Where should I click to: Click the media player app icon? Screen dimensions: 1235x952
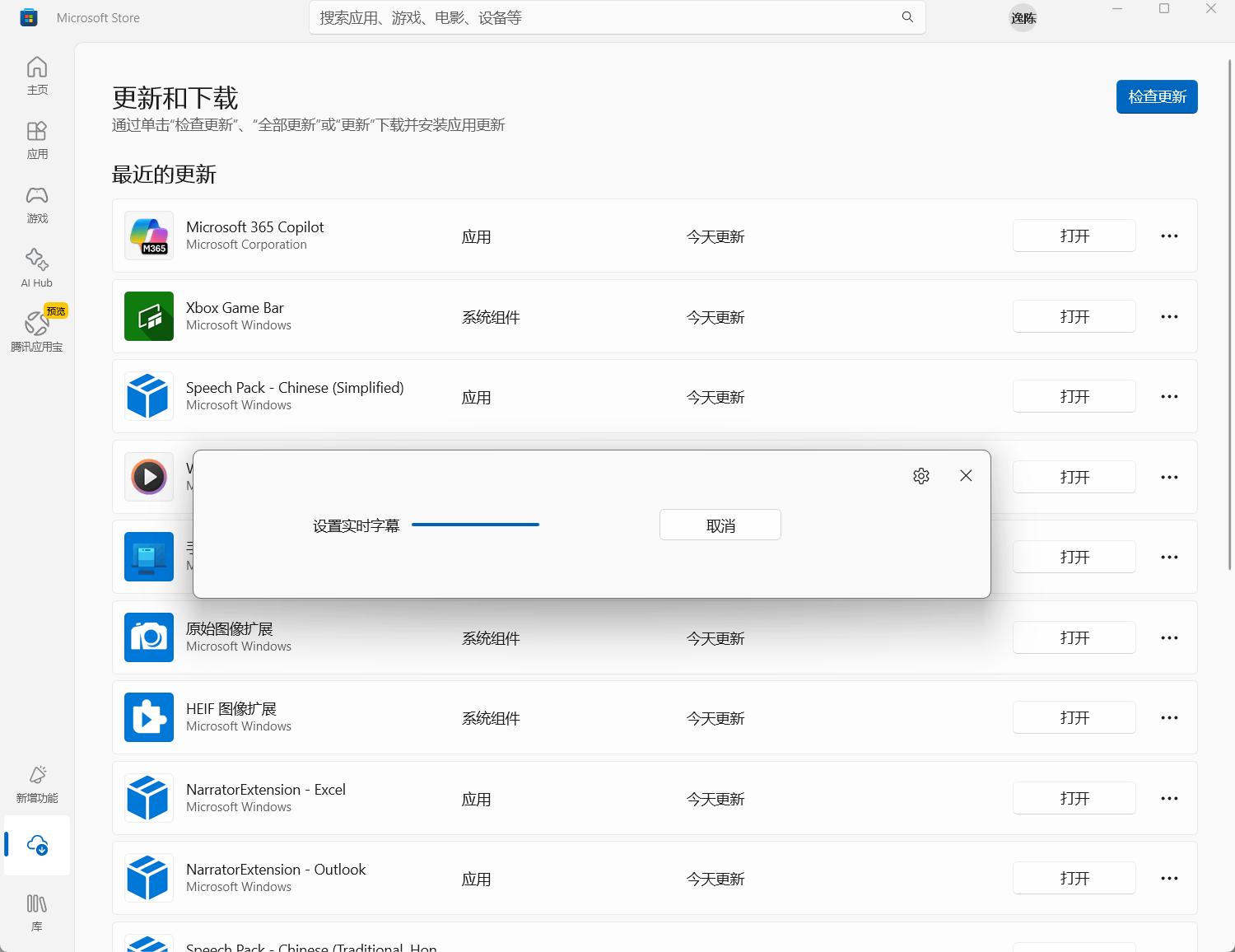(149, 477)
